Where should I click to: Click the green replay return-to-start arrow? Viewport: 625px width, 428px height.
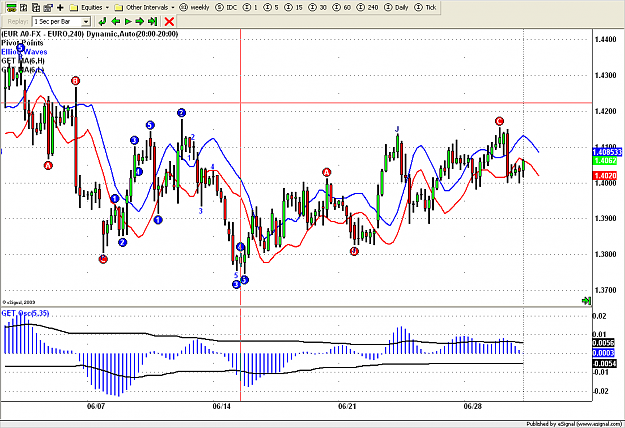point(102,22)
